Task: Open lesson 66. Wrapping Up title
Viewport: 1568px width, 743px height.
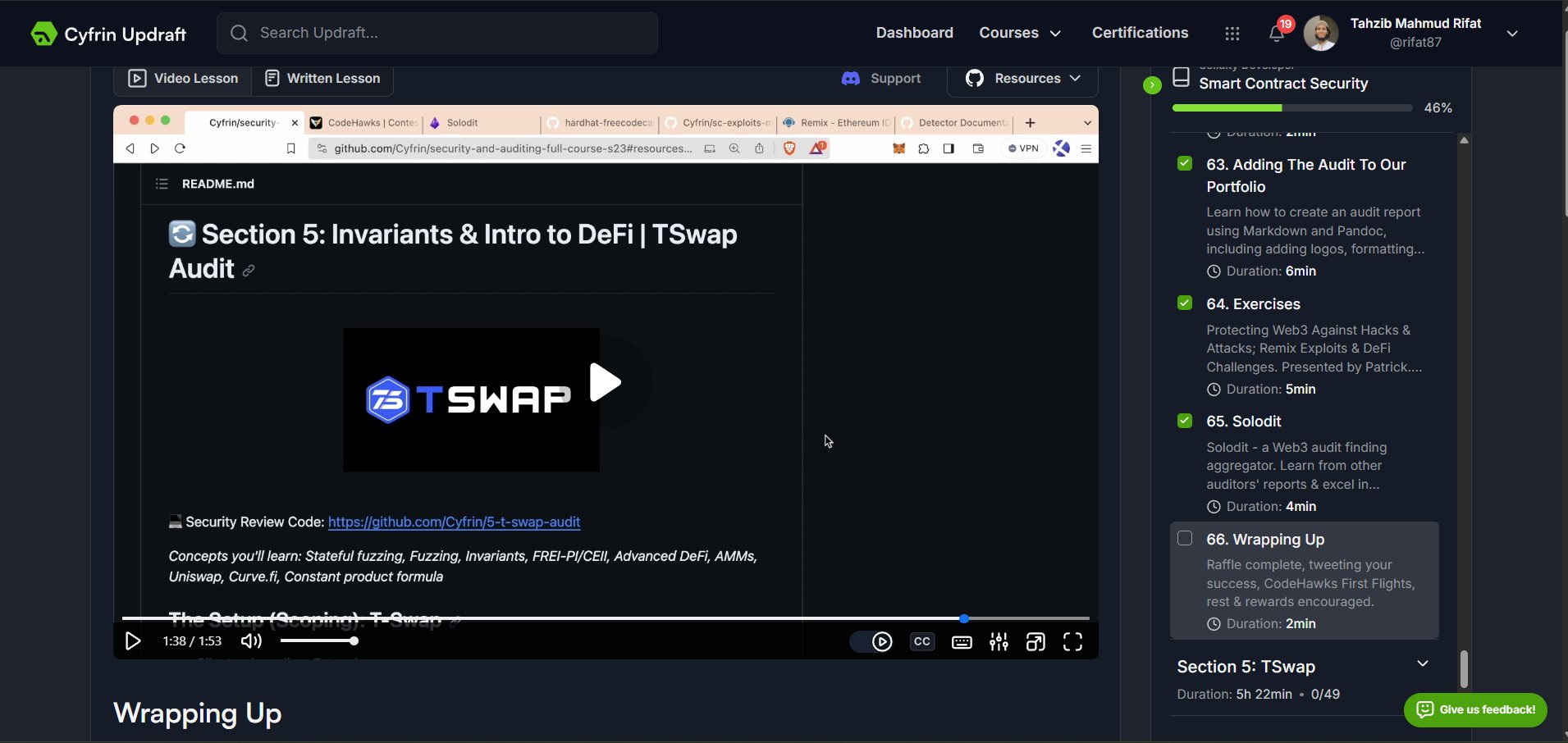Action: point(1265,540)
